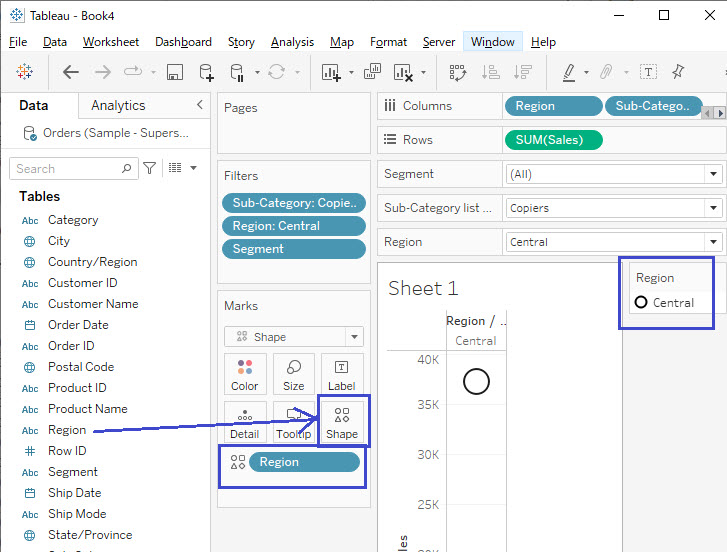The height and width of the screenshot is (552, 727).
Task: Open the Color button on Marks card
Action: tap(245, 374)
